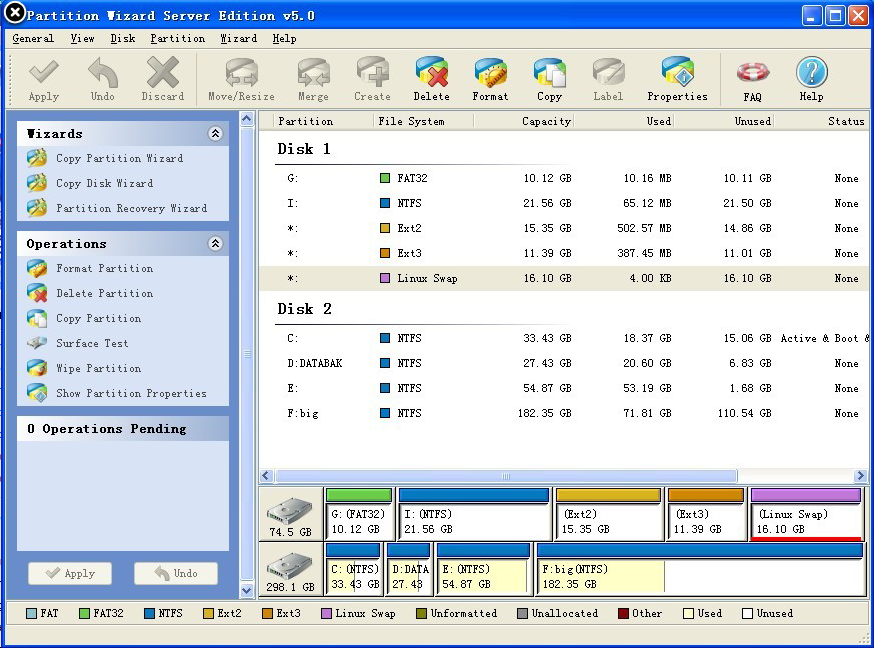The image size is (874, 648).
Task: Select the Linux Swap 16.10 GB block in disk map
Action: click(806, 514)
